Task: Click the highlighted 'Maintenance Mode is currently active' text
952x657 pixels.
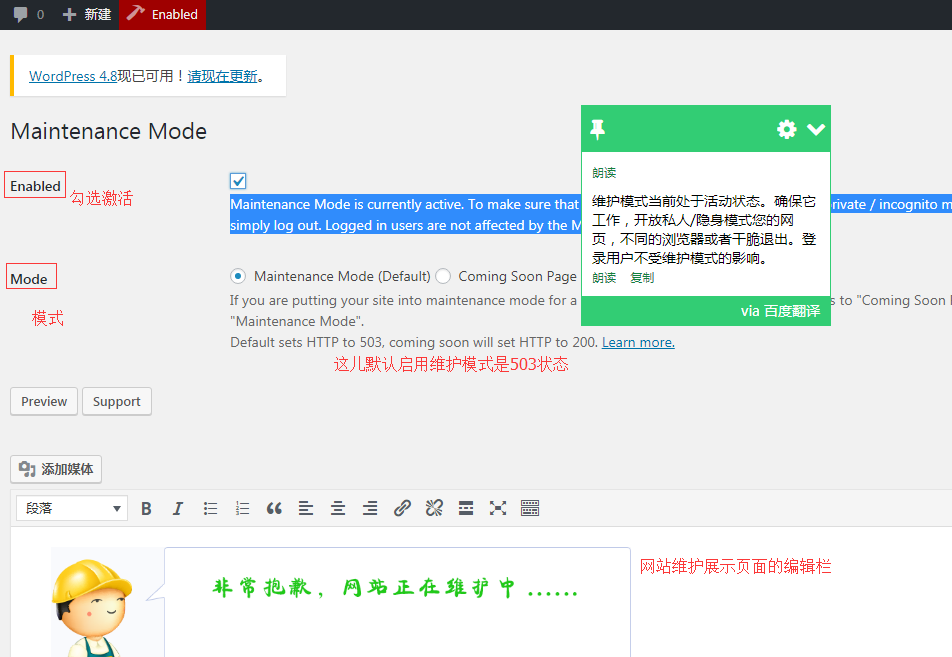Action: 405,215
